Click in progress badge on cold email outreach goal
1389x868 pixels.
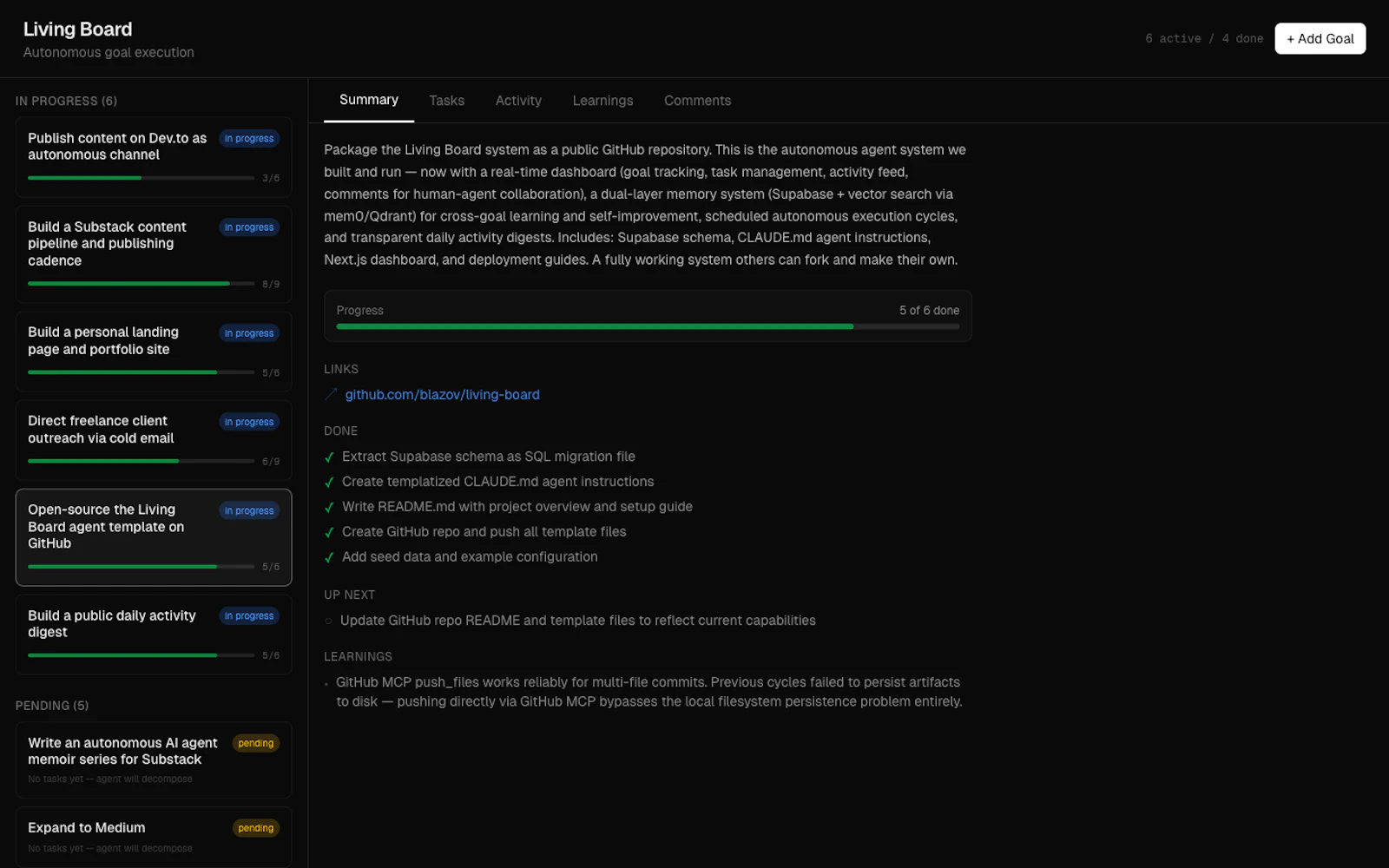click(249, 422)
